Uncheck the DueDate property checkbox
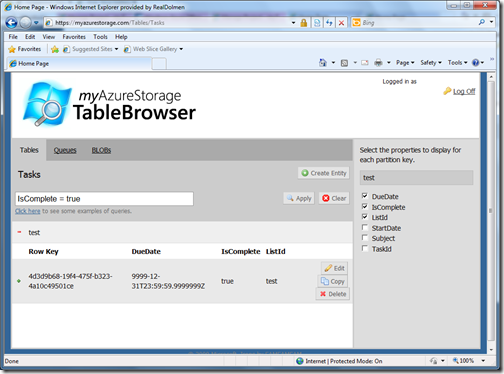The width and height of the screenshot is (504, 374). [365, 196]
